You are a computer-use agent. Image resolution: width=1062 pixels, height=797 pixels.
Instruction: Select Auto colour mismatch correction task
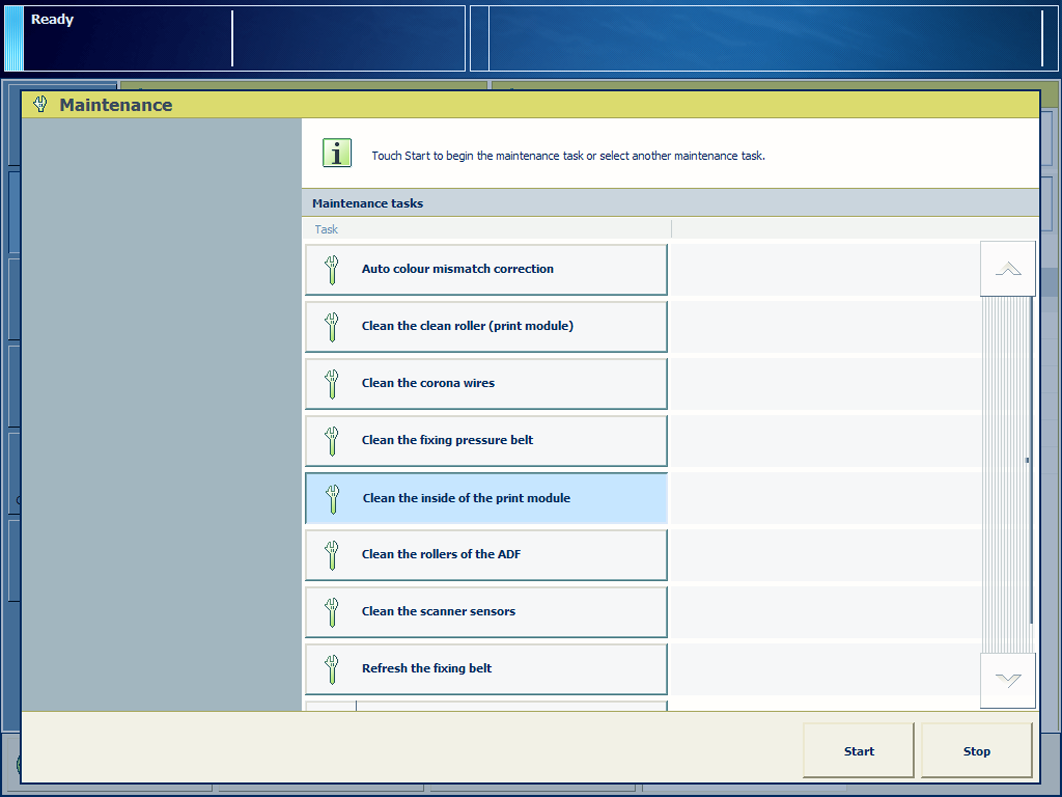point(486,270)
